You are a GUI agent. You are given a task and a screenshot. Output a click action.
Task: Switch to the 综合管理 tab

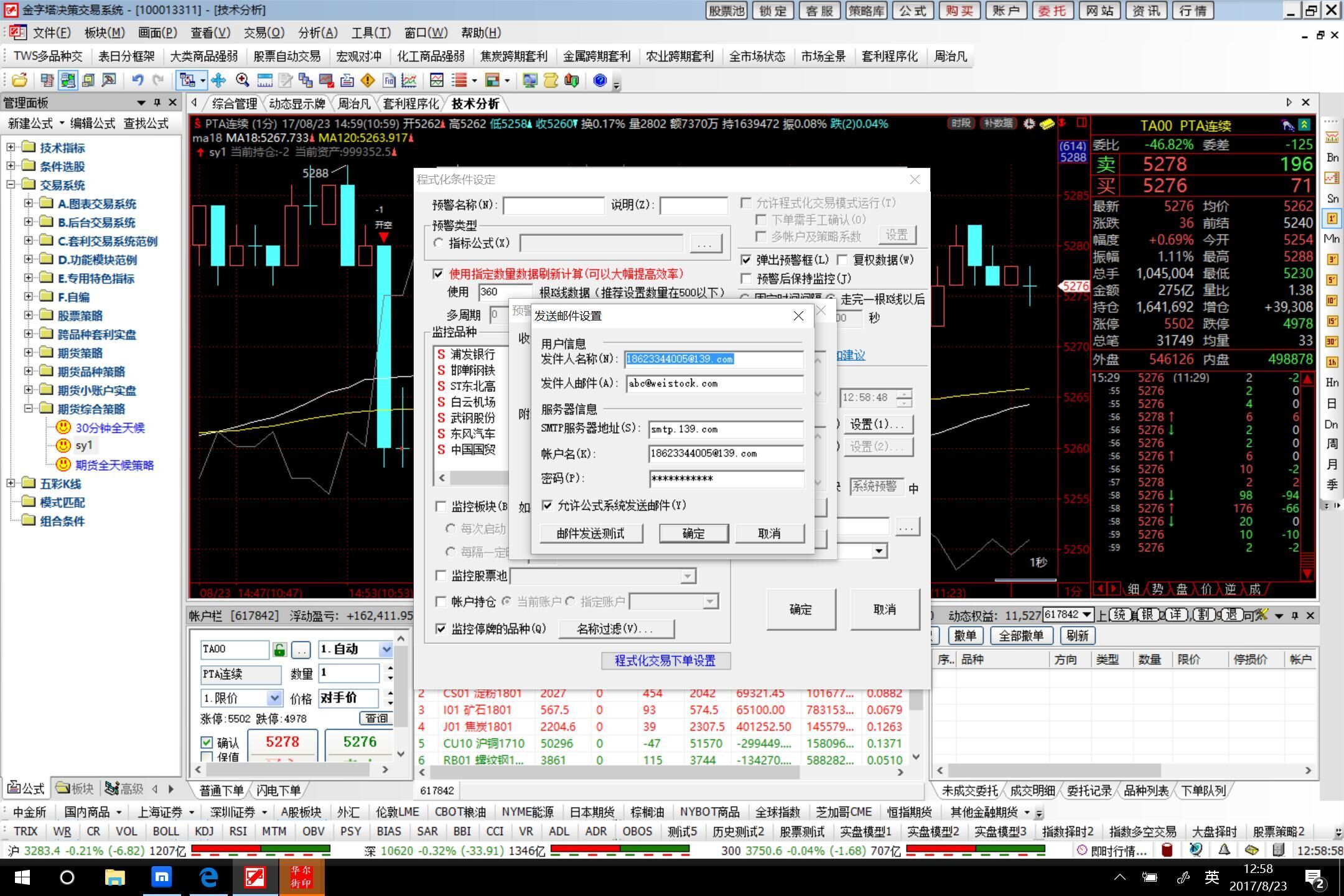click(234, 103)
